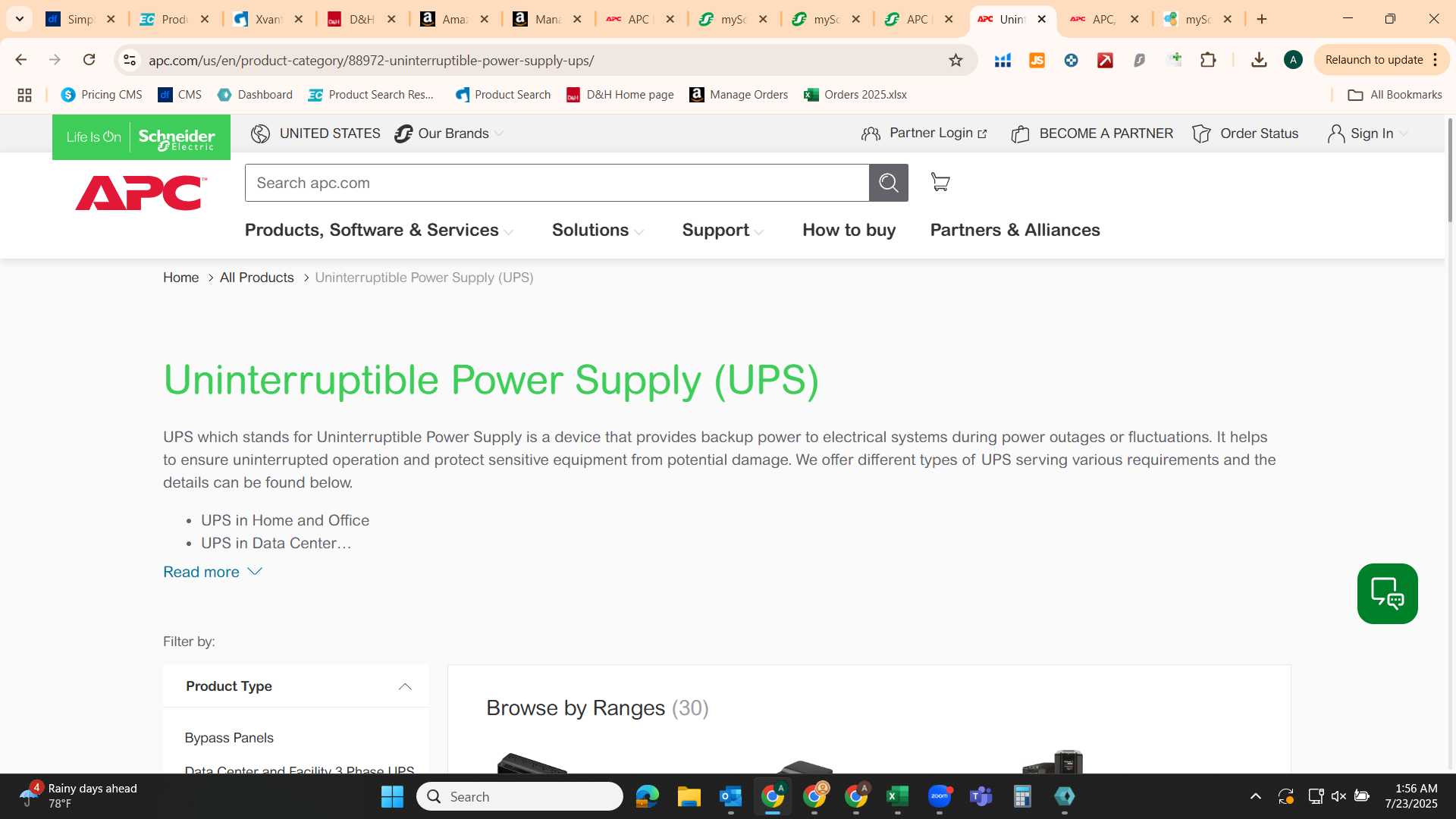The image size is (1456, 819).
Task: Open Excel from taskbar
Action: point(897,796)
